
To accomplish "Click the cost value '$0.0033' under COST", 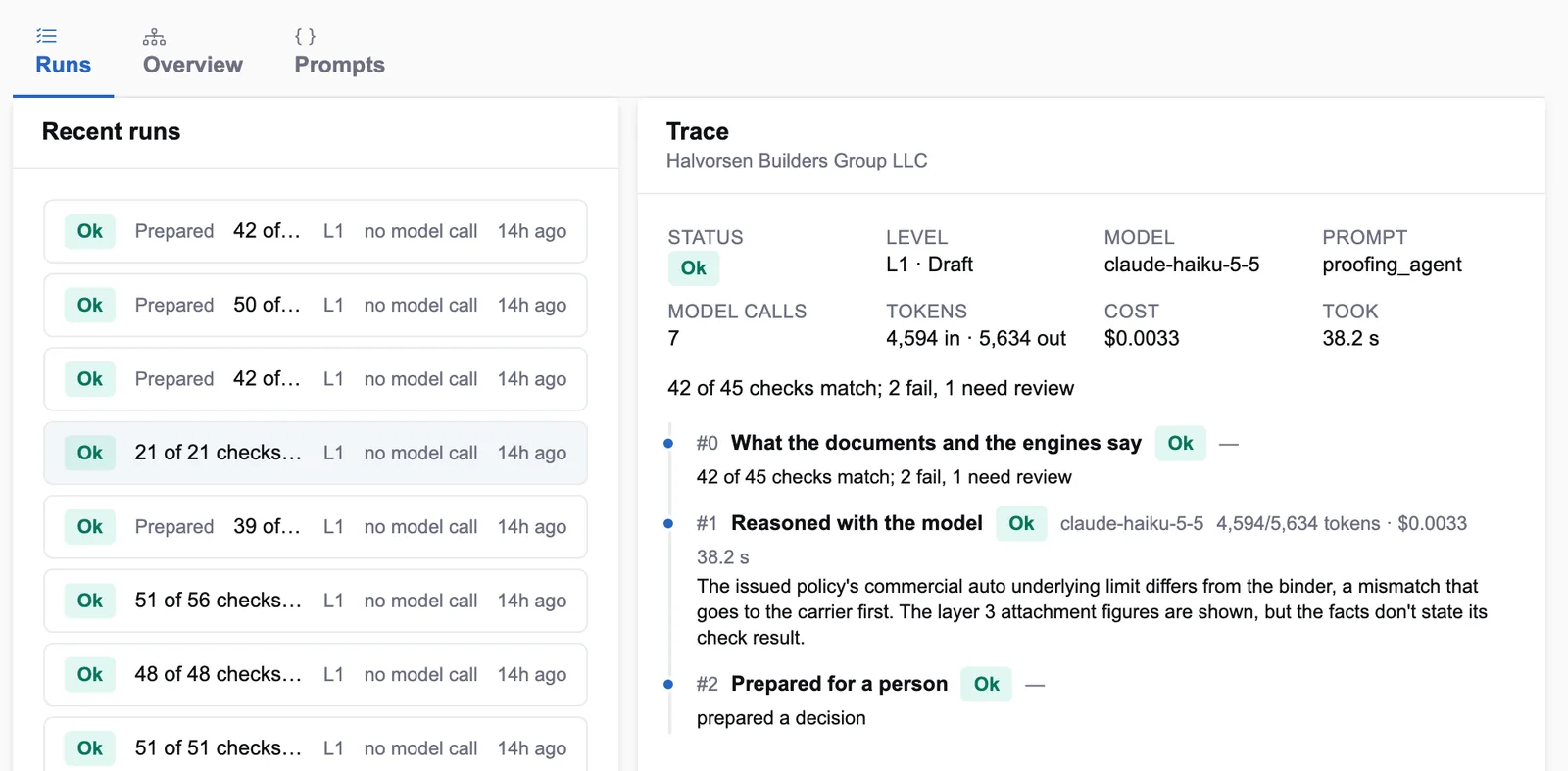I will pos(1142,338).
